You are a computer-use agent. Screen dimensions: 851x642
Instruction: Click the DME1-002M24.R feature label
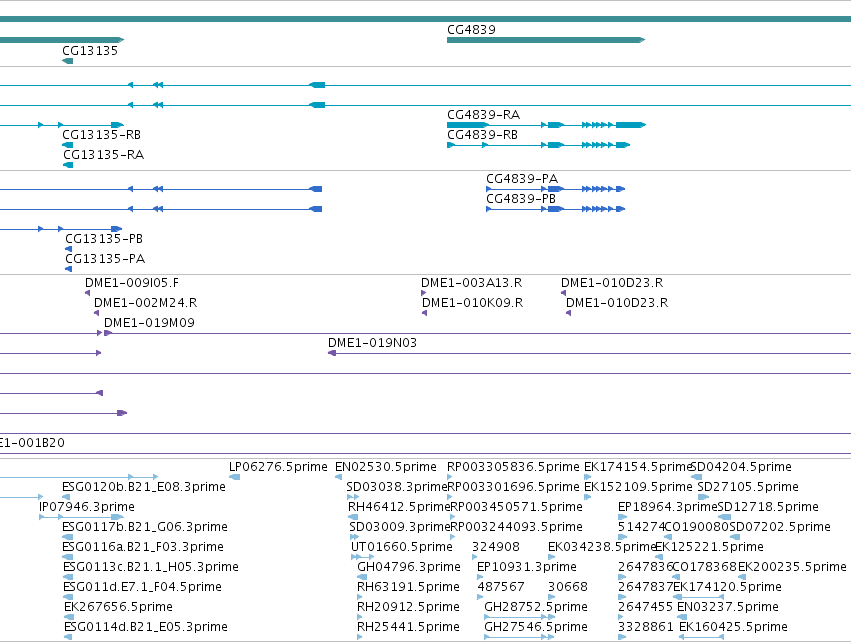[x=145, y=303]
